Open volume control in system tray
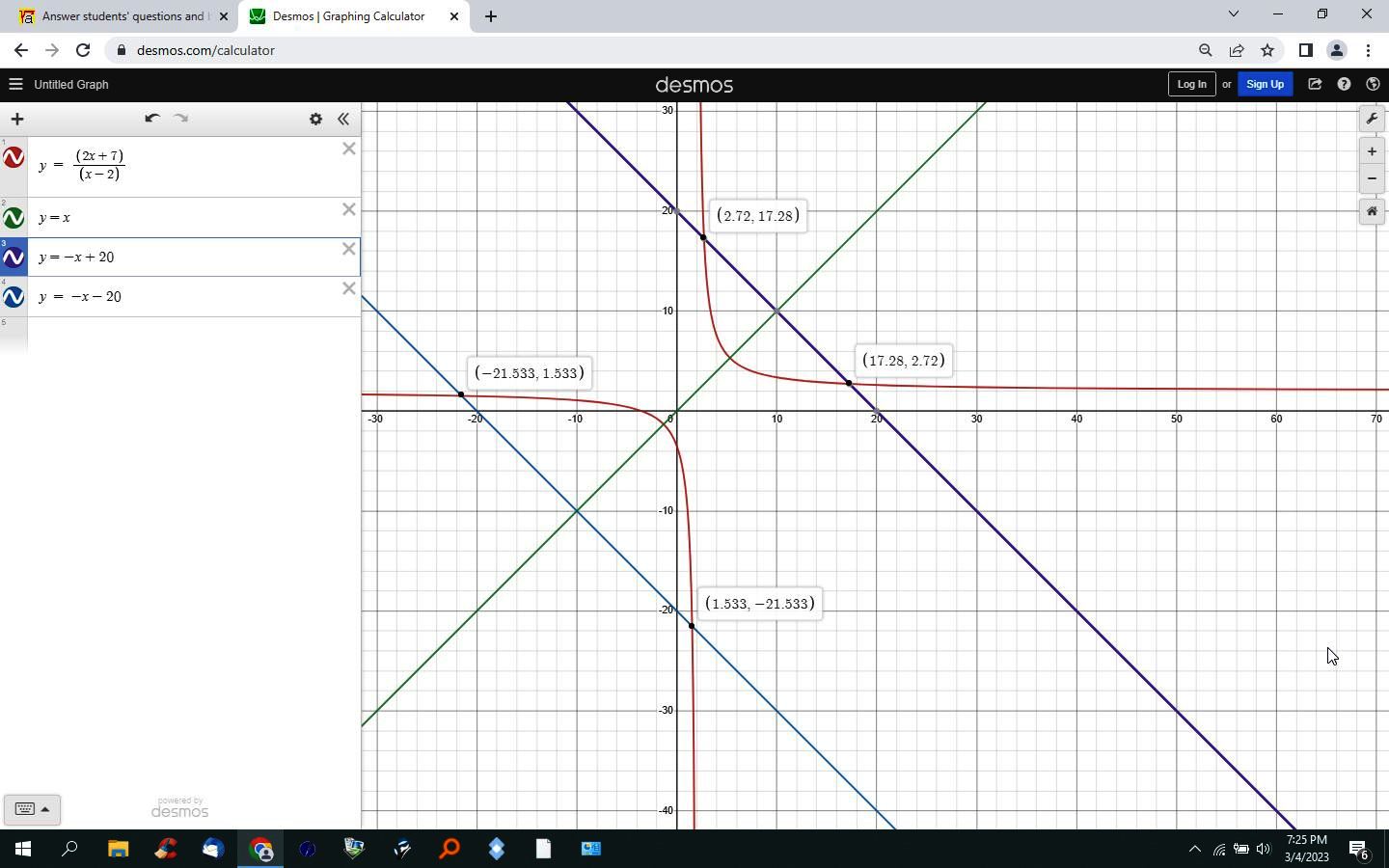Viewport: 1389px width, 868px height. point(1264,849)
